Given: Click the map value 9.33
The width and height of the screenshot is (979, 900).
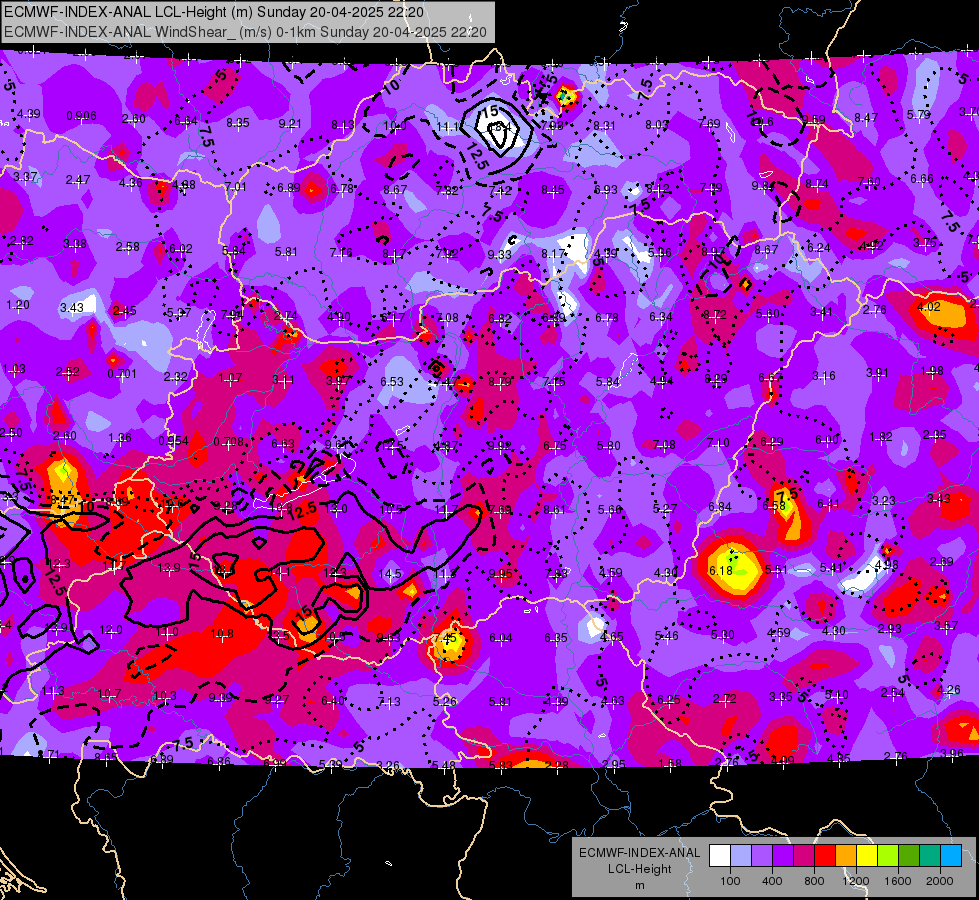Looking at the screenshot, I should tap(499, 254).
